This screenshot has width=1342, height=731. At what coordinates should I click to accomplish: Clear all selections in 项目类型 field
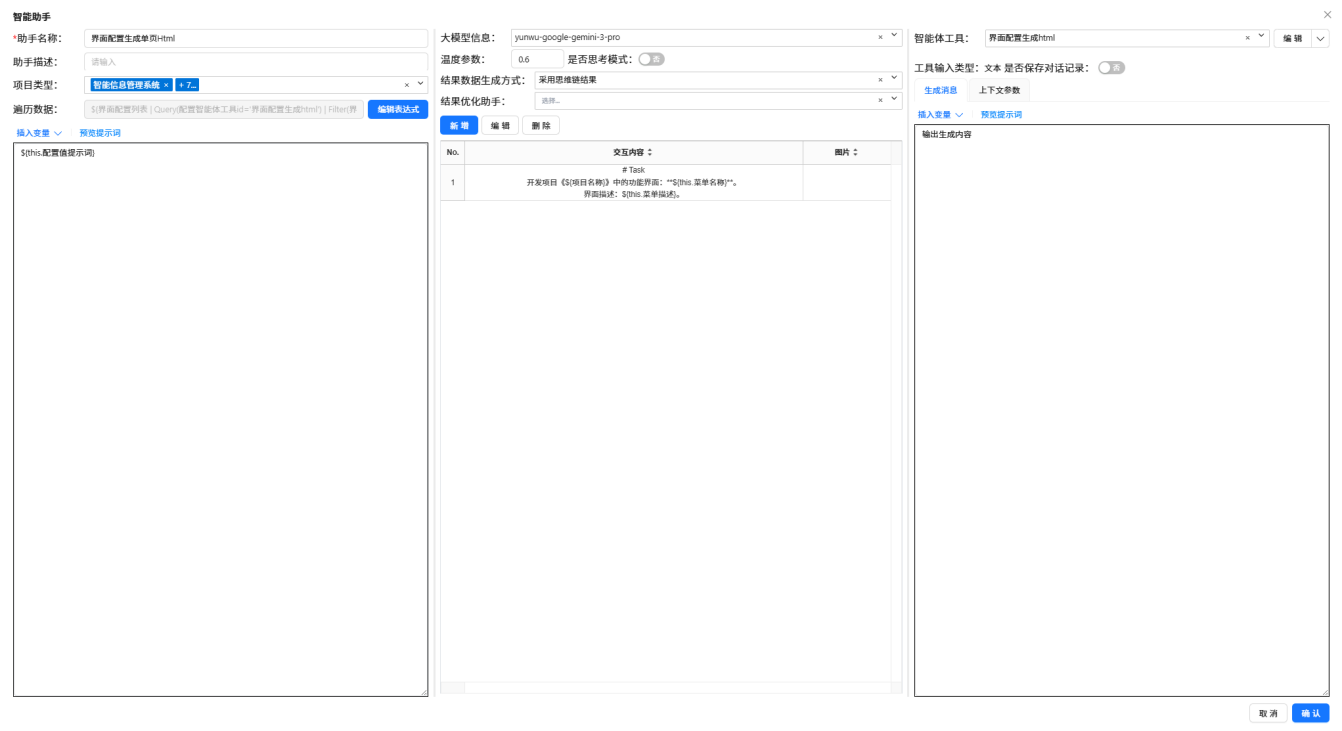point(407,85)
